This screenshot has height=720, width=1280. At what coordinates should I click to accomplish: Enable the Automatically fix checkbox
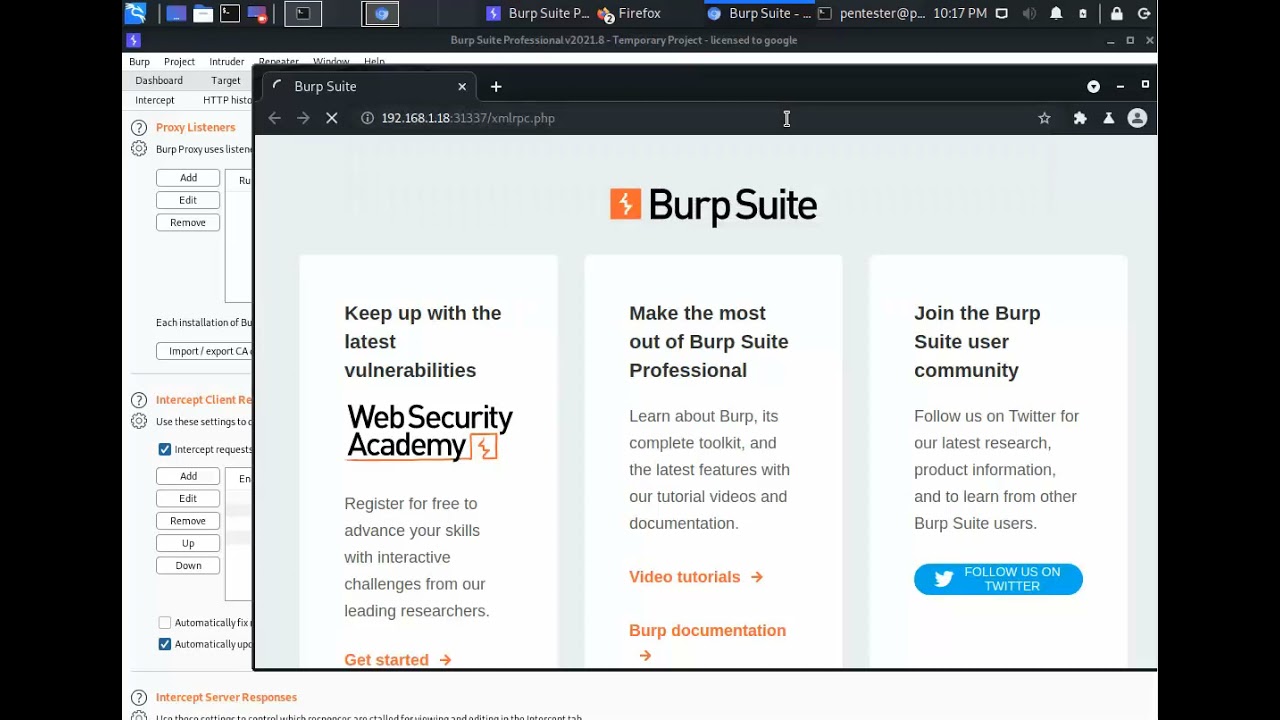click(x=165, y=623)
